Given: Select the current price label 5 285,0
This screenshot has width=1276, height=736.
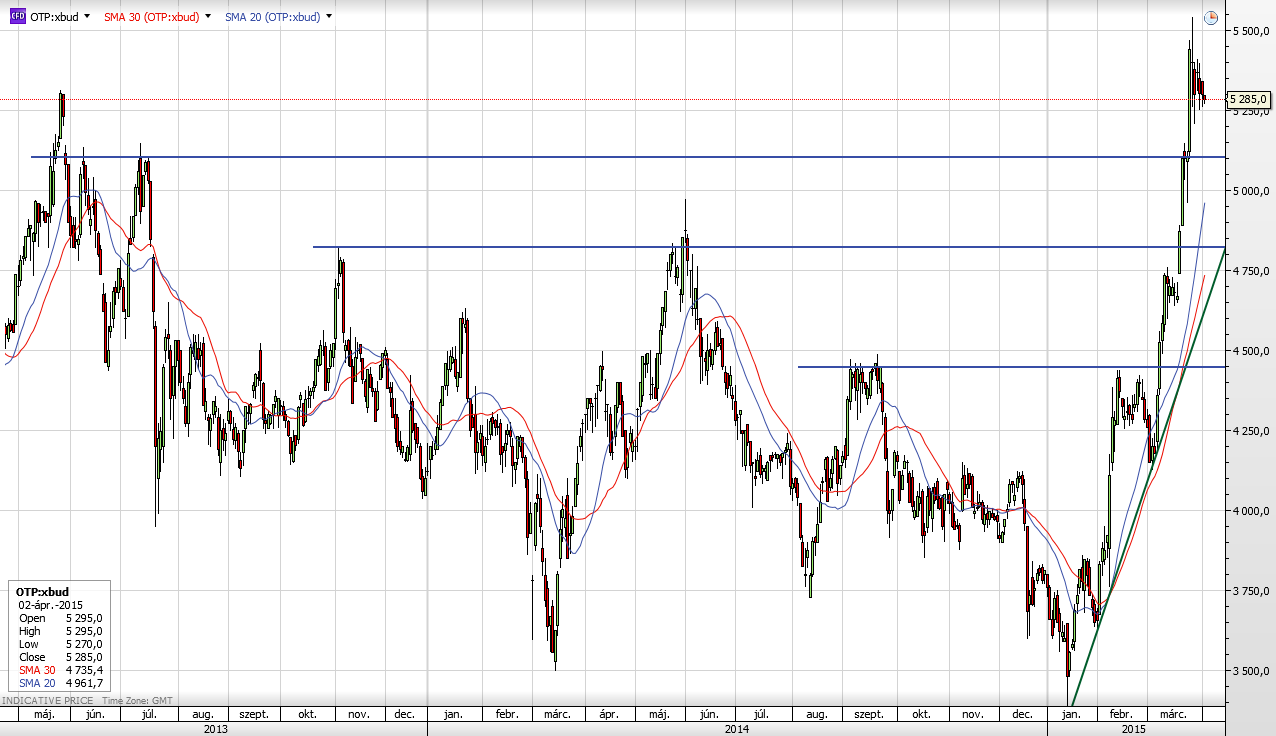Looking at the screenshot, I should (x=1249, y=99).
